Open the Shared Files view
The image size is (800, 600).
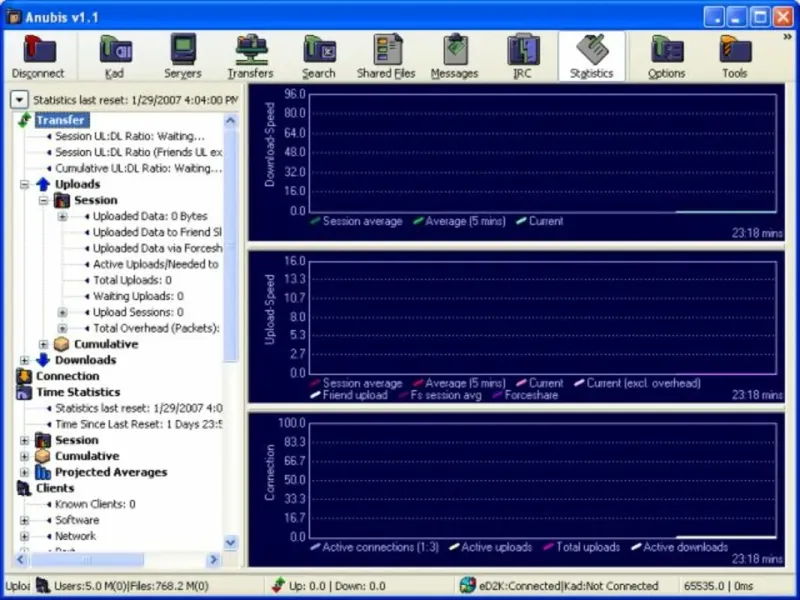(388, 56)
